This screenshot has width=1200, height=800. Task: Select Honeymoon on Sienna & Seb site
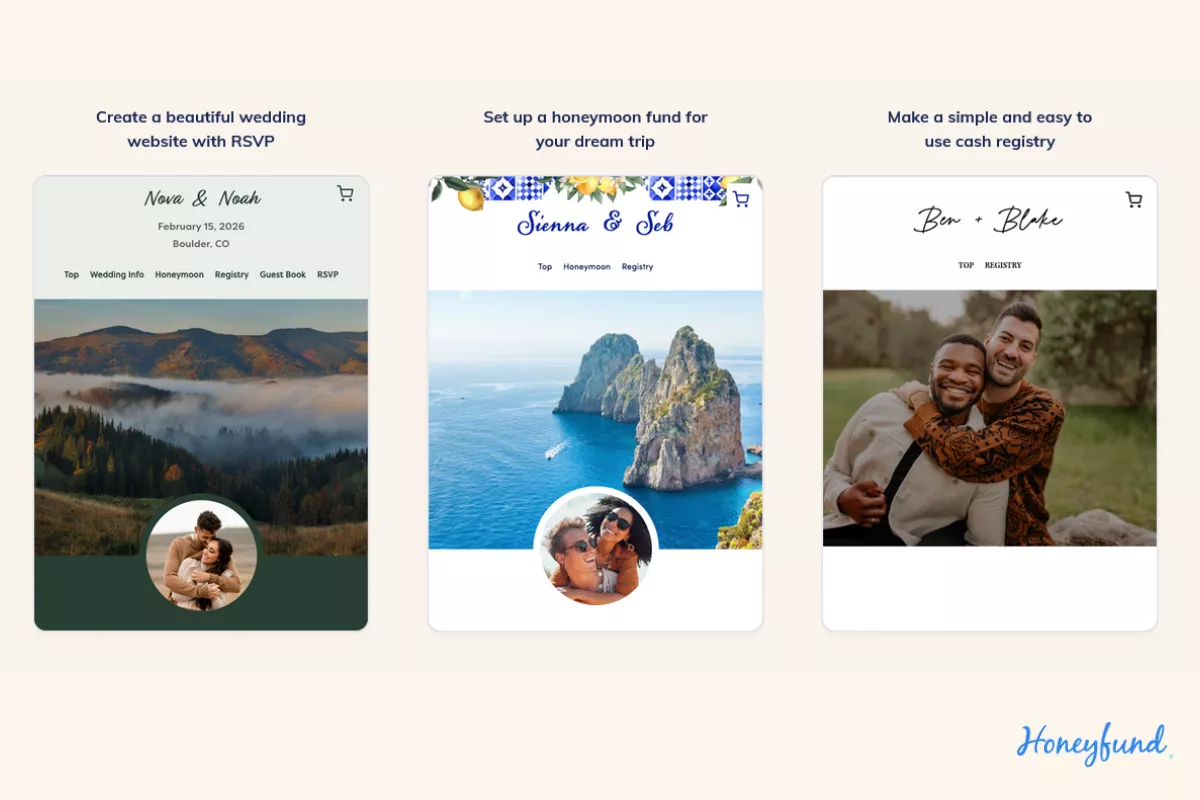tap(586, 267)
